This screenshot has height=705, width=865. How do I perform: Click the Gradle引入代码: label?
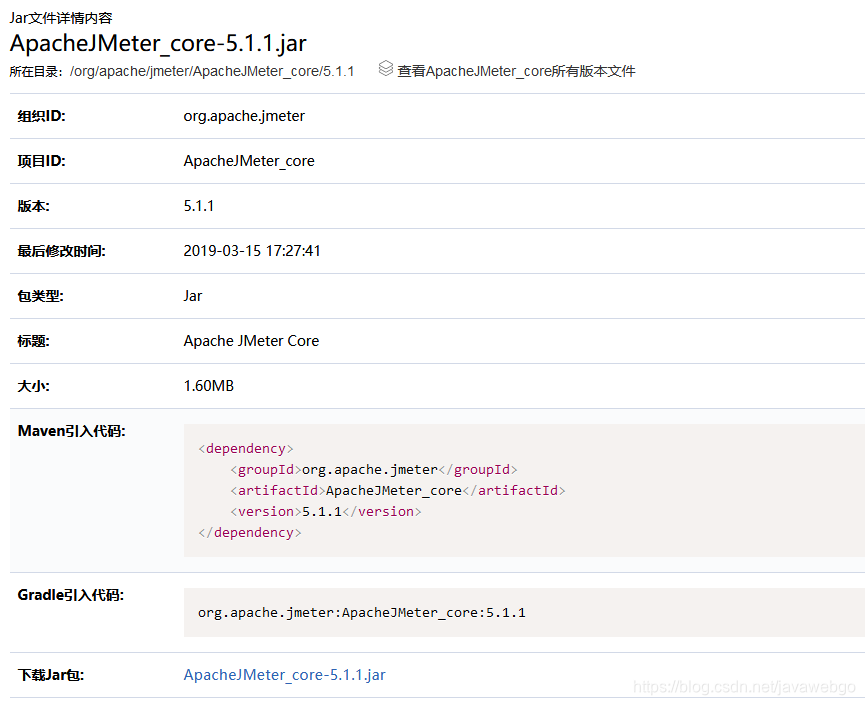[x=71, y=595]
